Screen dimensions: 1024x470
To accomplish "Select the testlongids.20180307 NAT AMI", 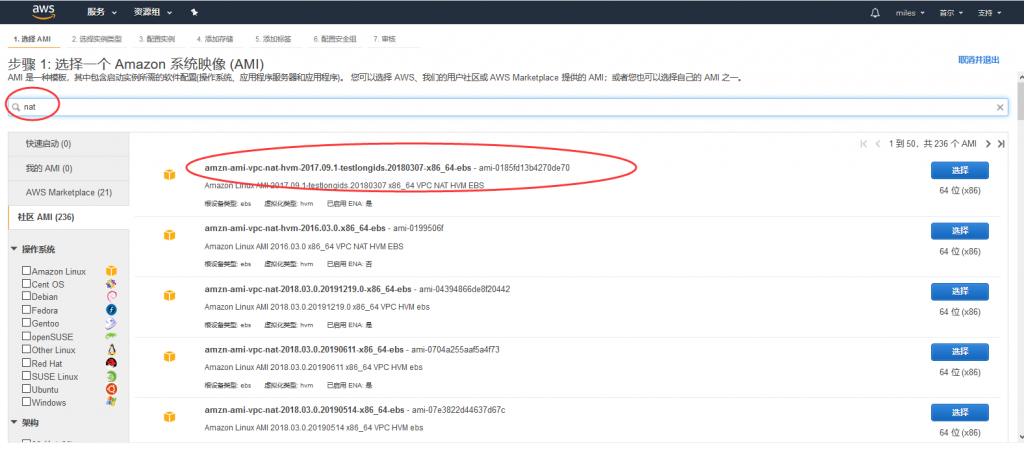I will [x=959, y=170].
